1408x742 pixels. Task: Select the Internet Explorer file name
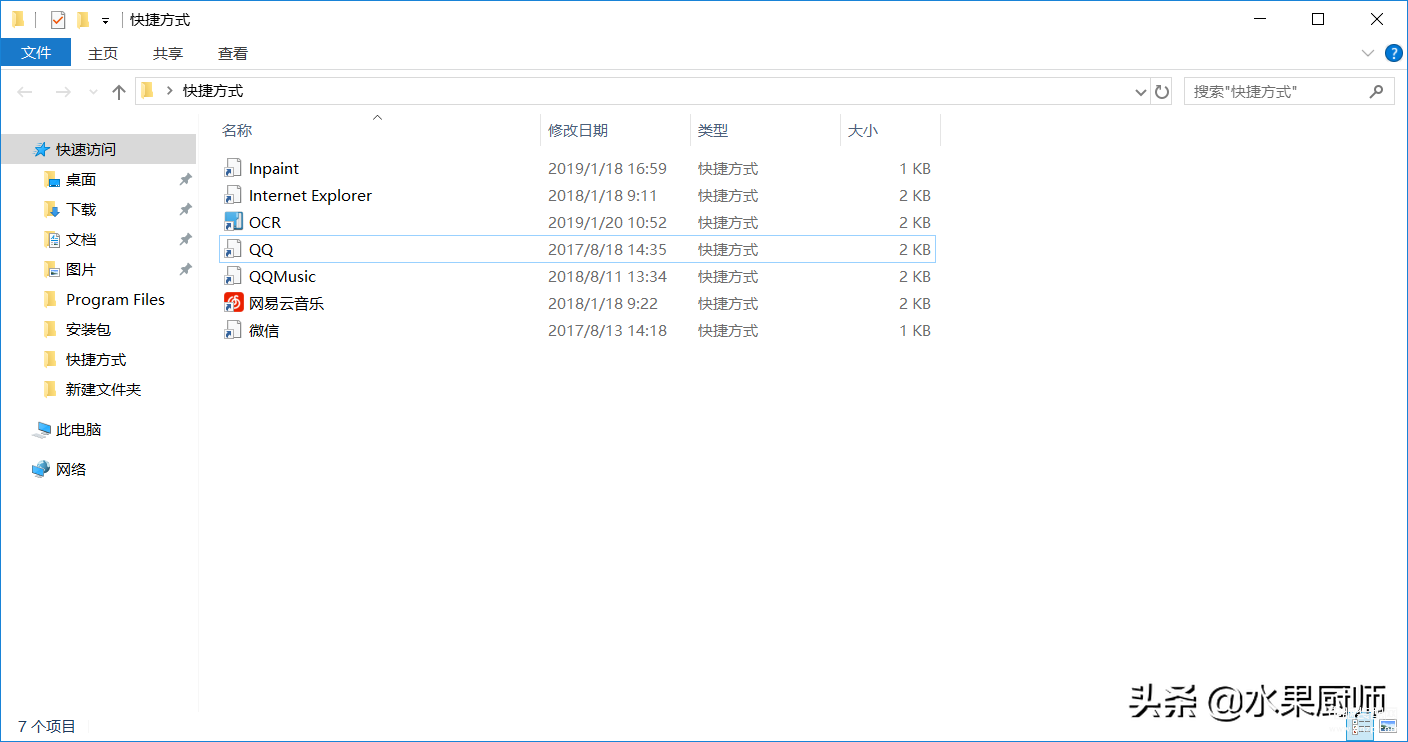point(310,195)
